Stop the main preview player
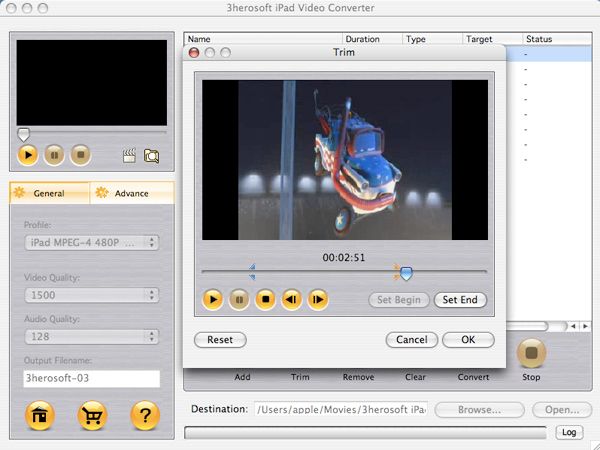The height and width of the screenshot is (450, 600). coord(80,155)
